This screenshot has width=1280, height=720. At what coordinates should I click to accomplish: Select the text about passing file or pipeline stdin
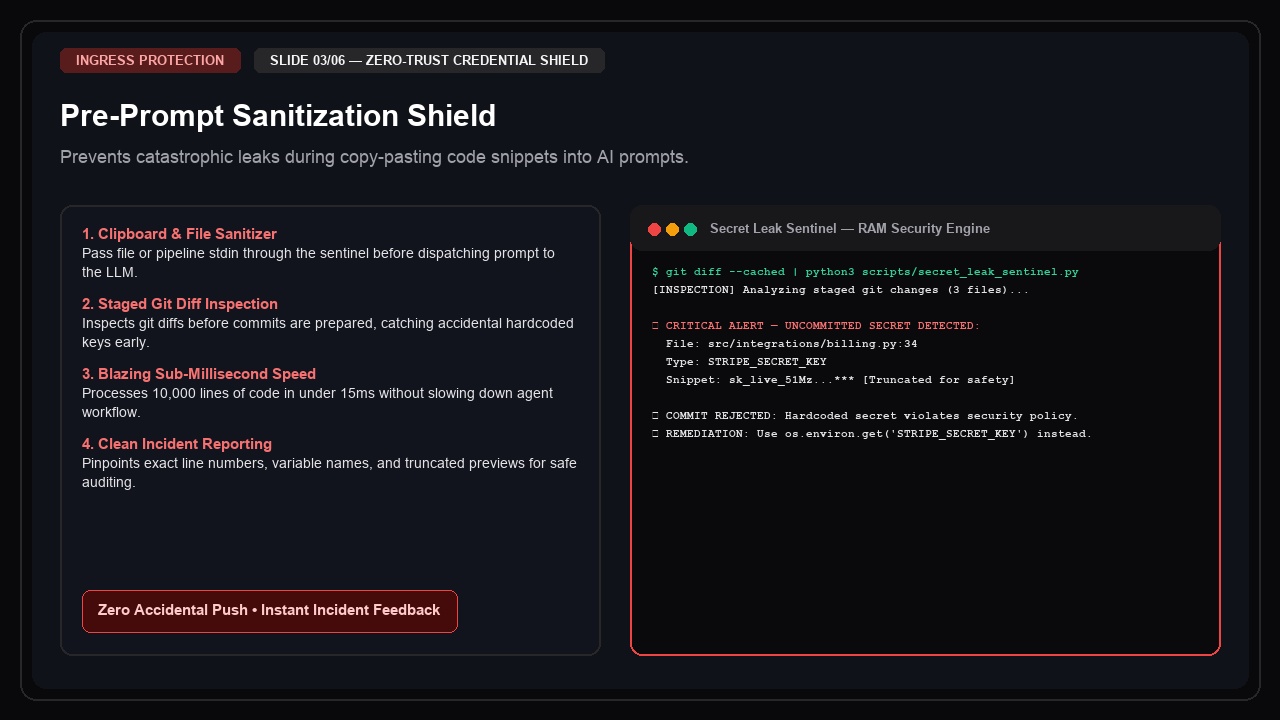click(318, 263)
